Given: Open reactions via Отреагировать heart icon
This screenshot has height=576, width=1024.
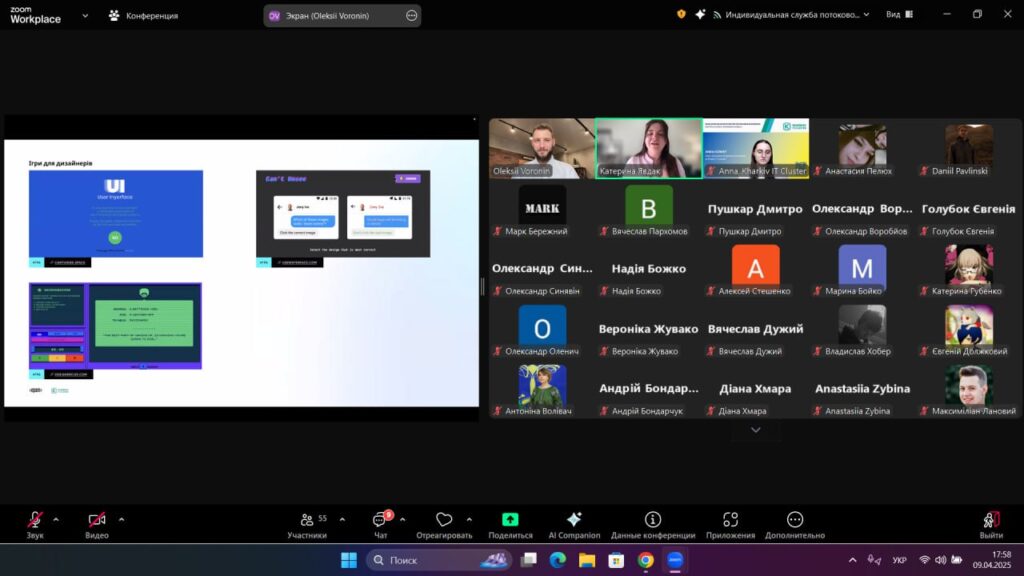Looking at the screenshot, I should (x=444, y=525).
